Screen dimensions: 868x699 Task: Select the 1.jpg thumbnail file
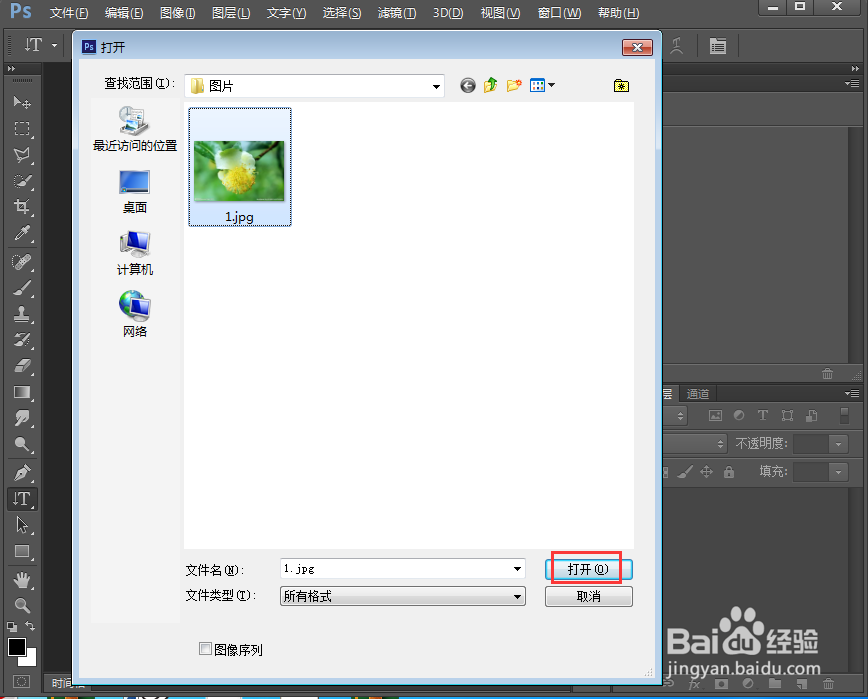point(240,167)
